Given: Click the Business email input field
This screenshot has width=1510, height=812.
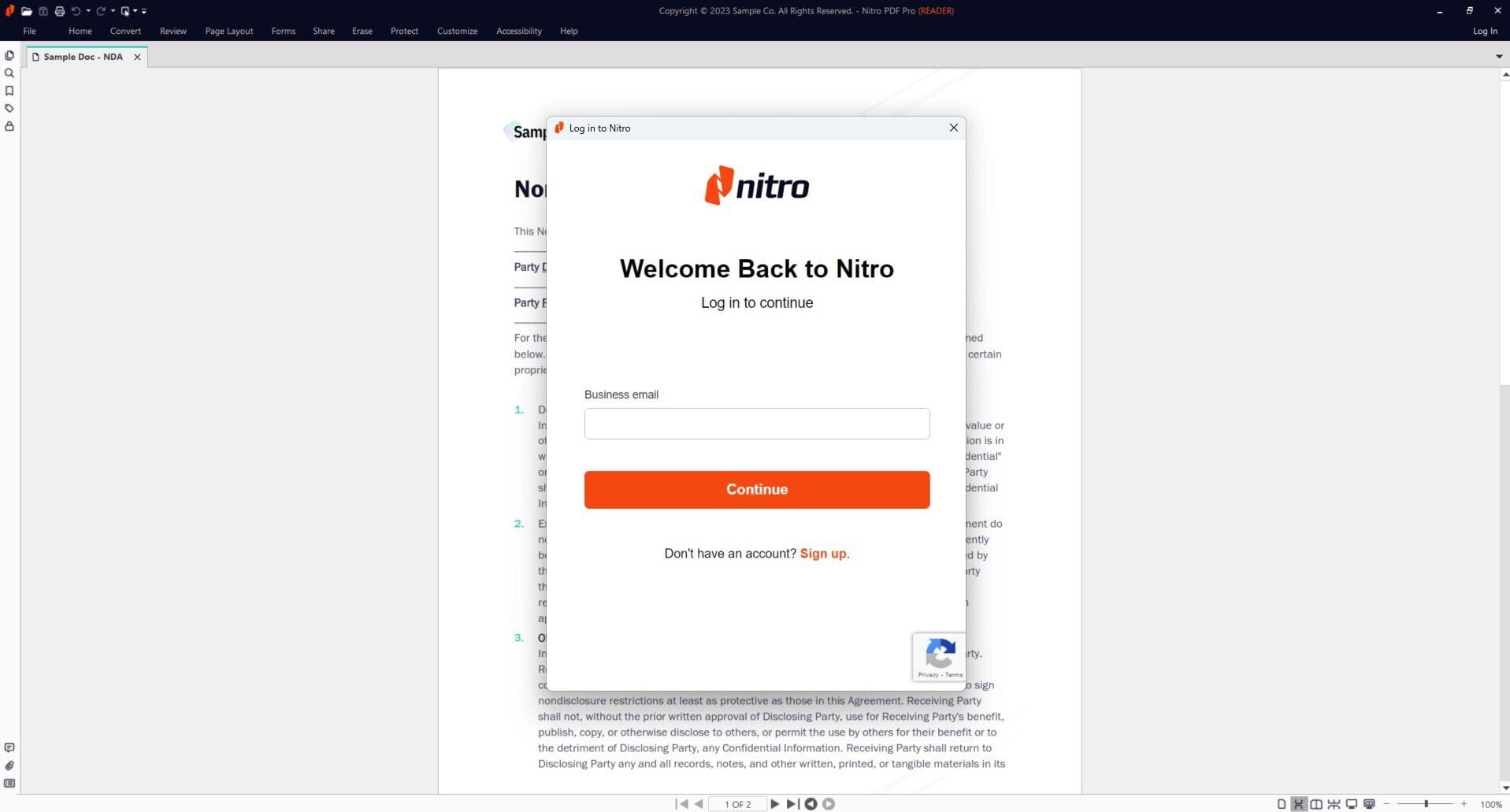Looking at the screenshot, I should tap(757, 424).
